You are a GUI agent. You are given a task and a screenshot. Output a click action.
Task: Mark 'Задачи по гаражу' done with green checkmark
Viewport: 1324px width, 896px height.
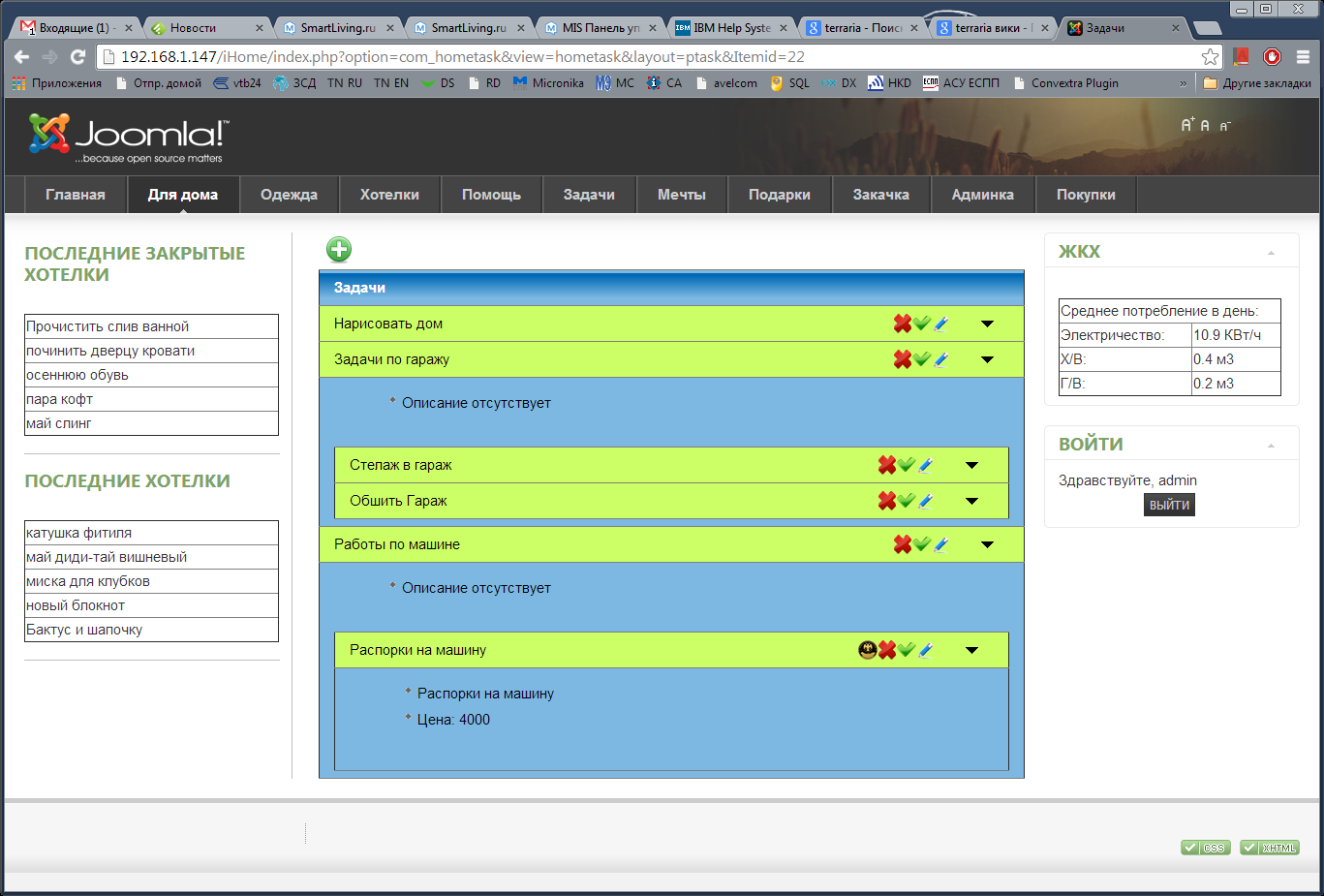coord(921,359)
